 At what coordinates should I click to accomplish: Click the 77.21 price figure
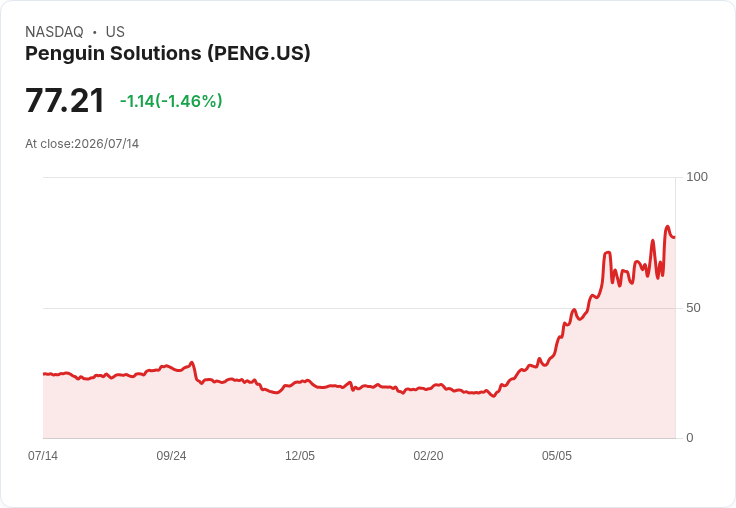(65, 100)
